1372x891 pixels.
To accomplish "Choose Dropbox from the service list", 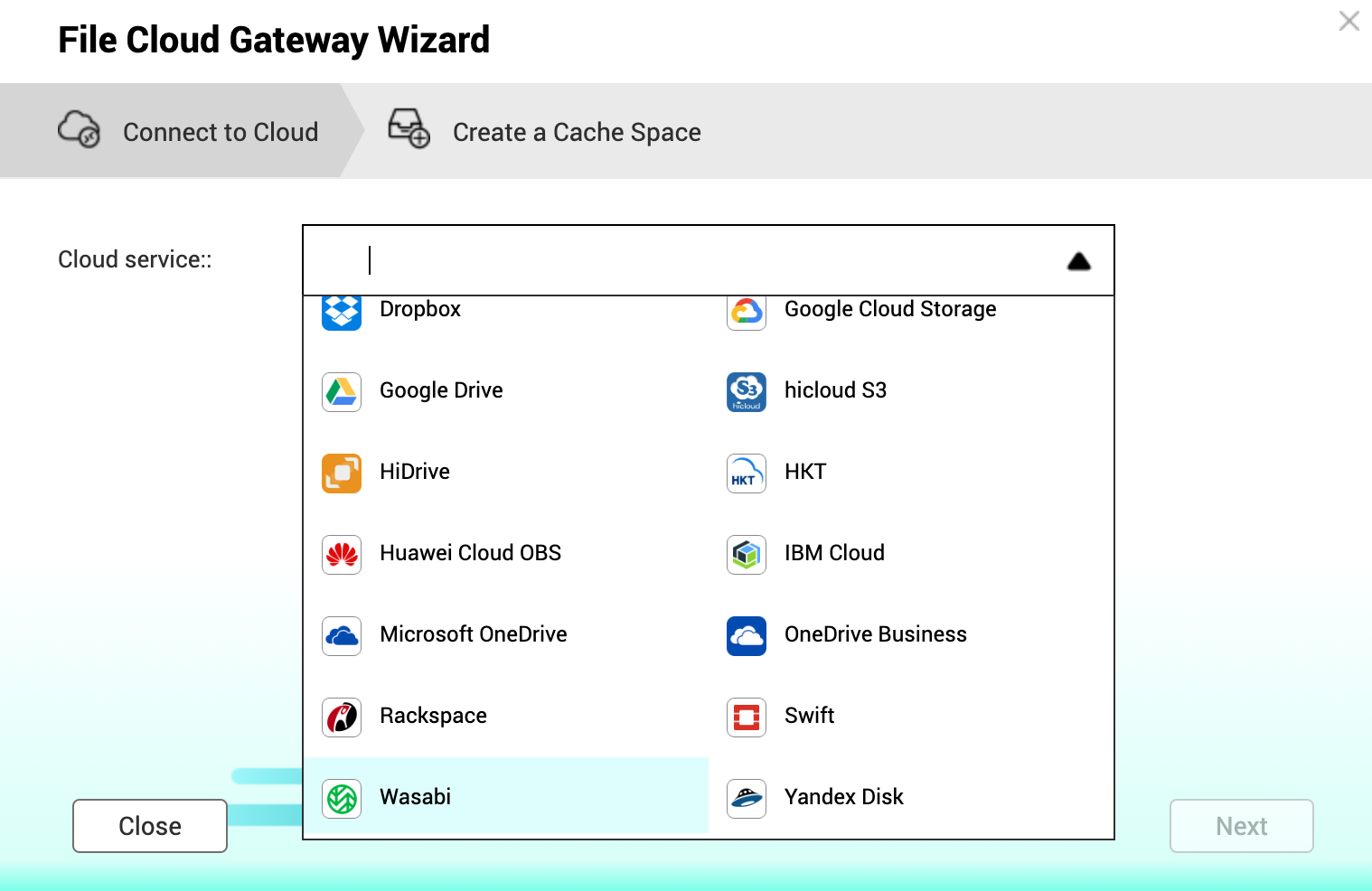I will coord(420,309).
